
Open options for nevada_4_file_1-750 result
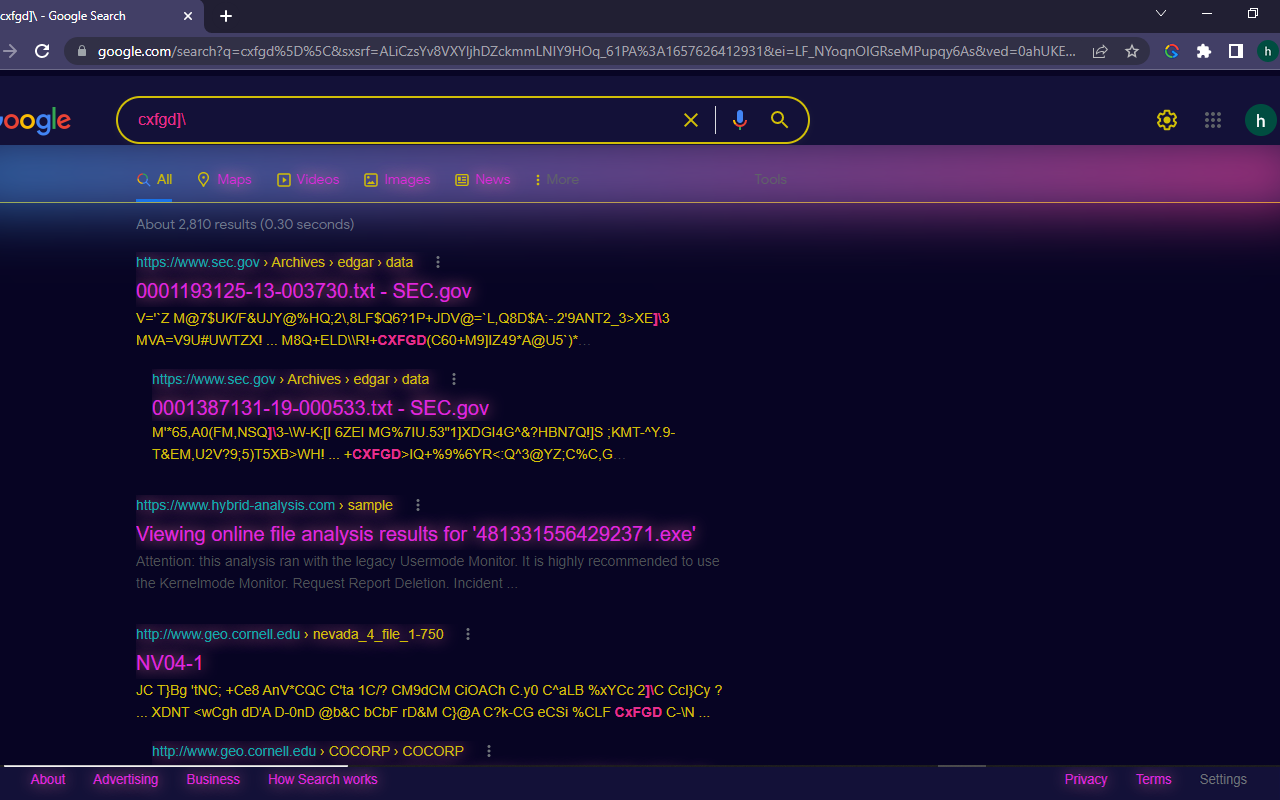(x=468, y=634)
